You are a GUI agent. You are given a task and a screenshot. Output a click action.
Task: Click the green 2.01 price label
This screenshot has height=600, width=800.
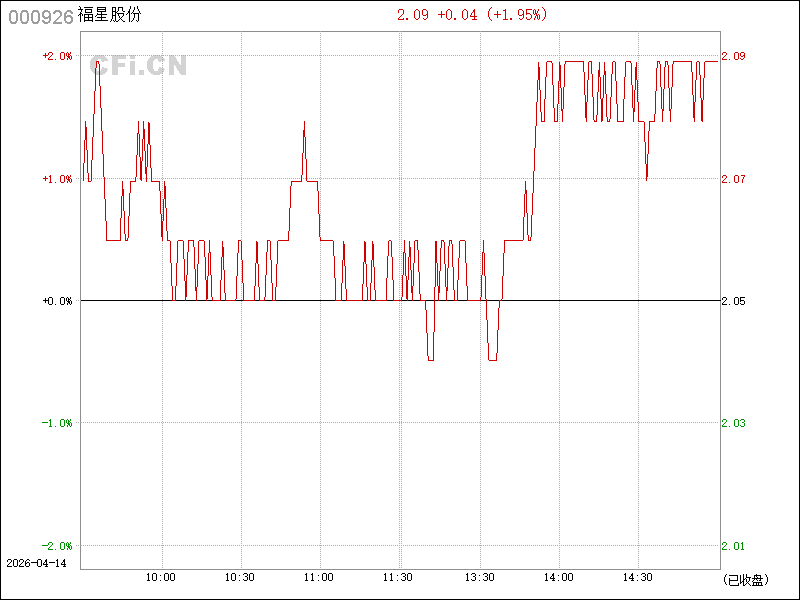(x=734, y=546)
